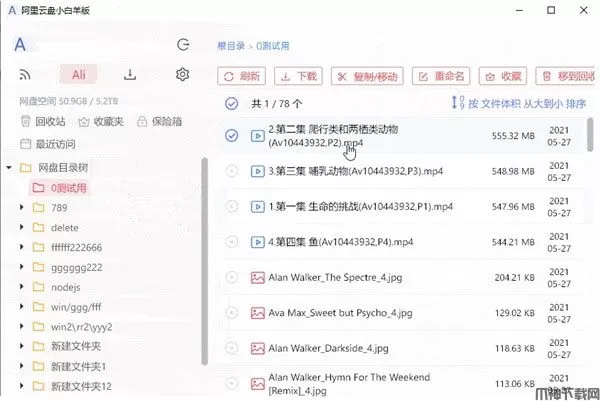Uncheck the 2.第二集 爬行类和两栖类动物 file checkbox
600x401 pixels.
click(x=232, y=135)
